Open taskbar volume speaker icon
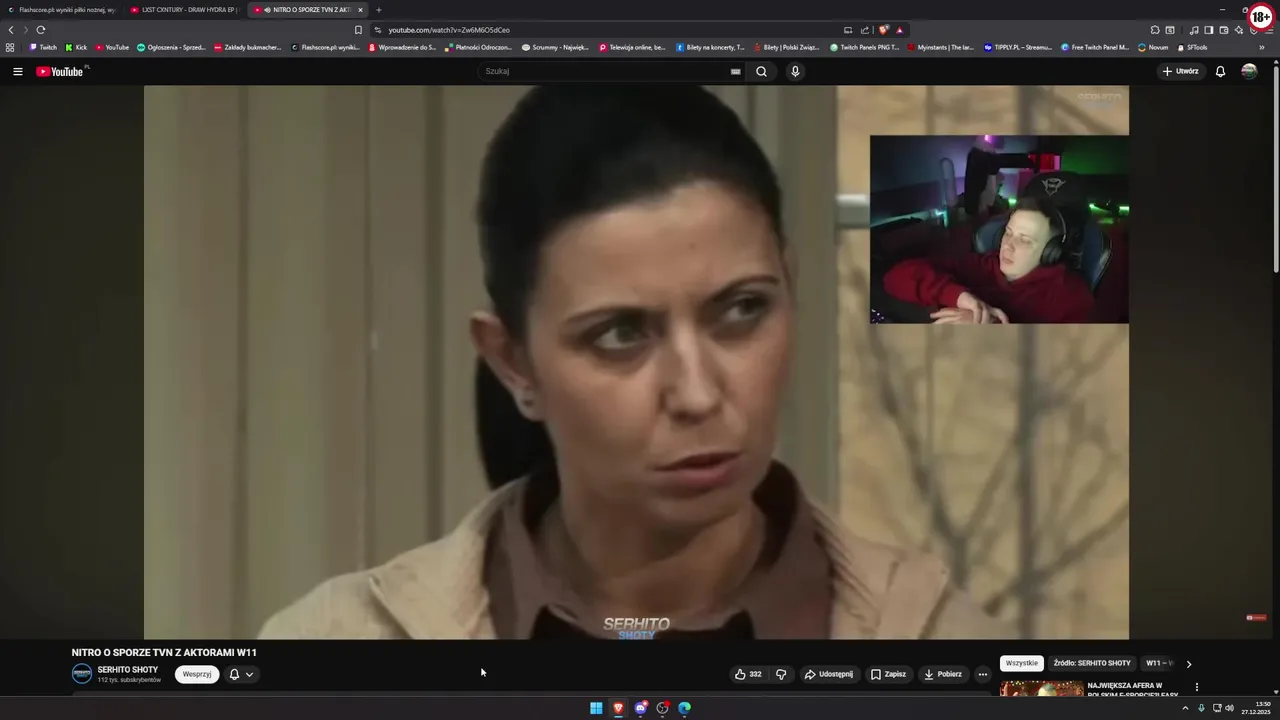The image size is (1280, 720). (x=1229, y=708)
